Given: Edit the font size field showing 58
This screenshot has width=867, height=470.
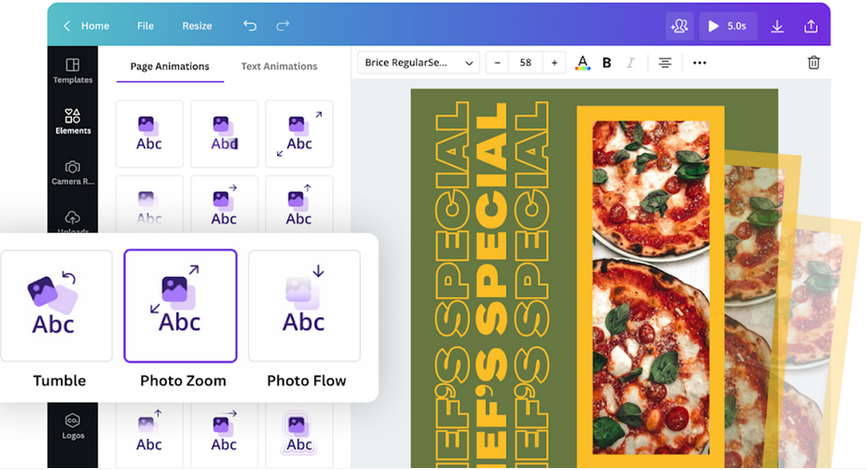Looking at the screenshot, I should click(x=525, y=63).
